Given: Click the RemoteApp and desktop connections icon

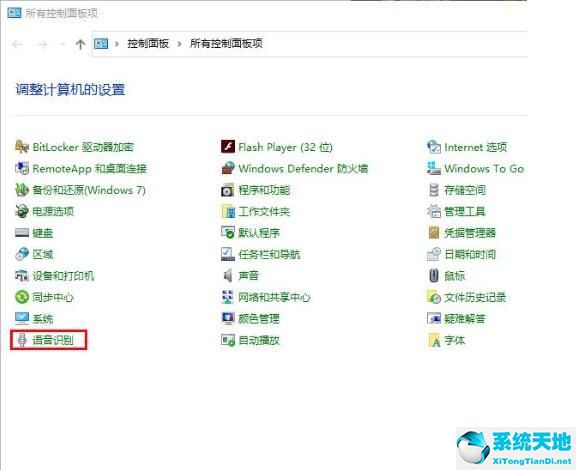Looking at the screenshot, I should 22,168.
